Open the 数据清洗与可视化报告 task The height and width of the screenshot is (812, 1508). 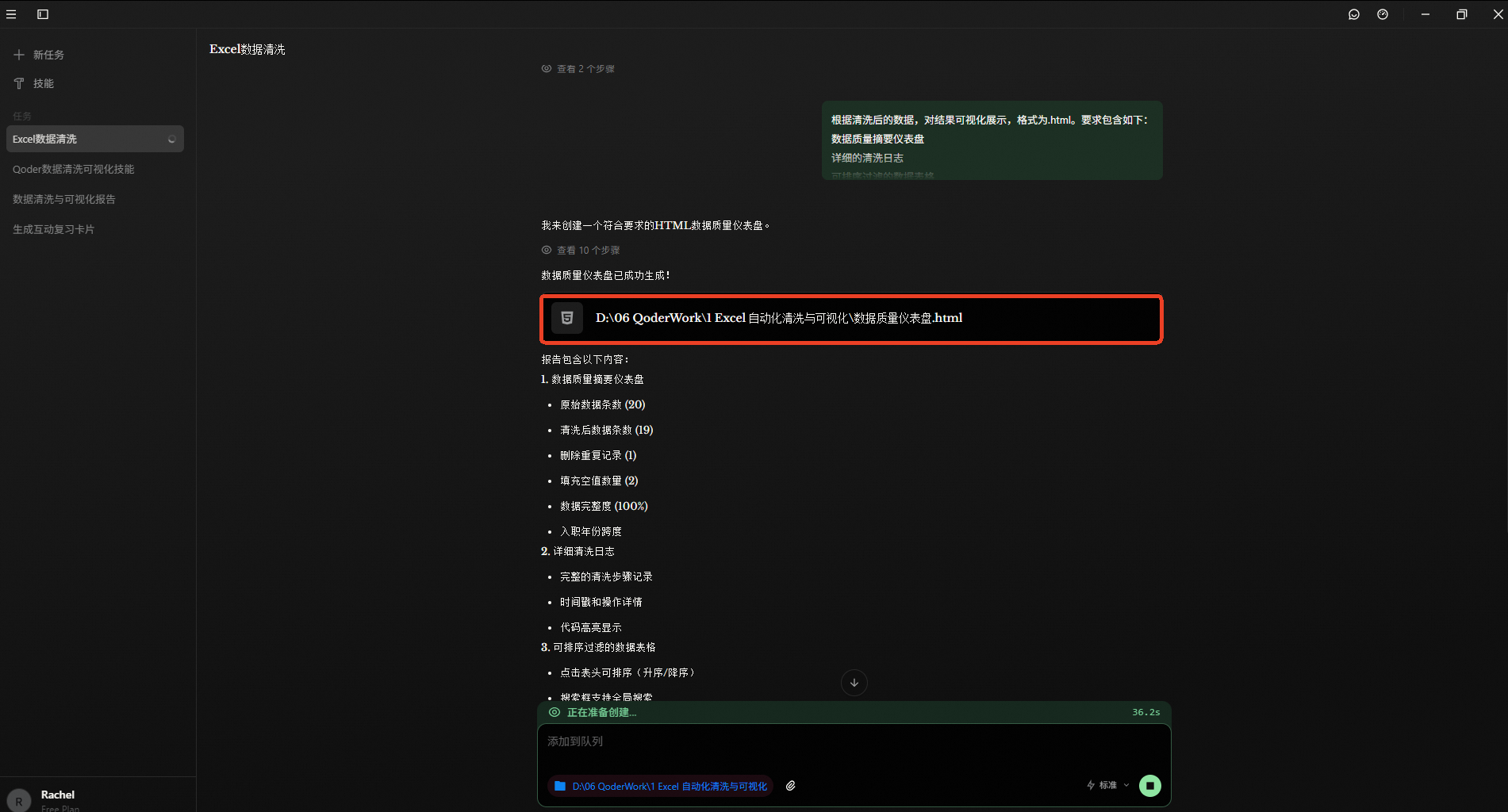point(95,199)
